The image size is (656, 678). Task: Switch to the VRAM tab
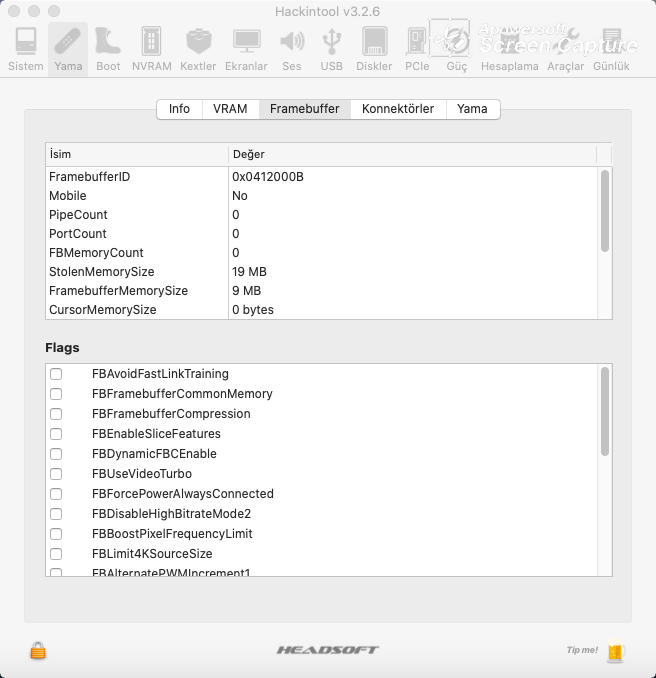(x=230, y=109)
